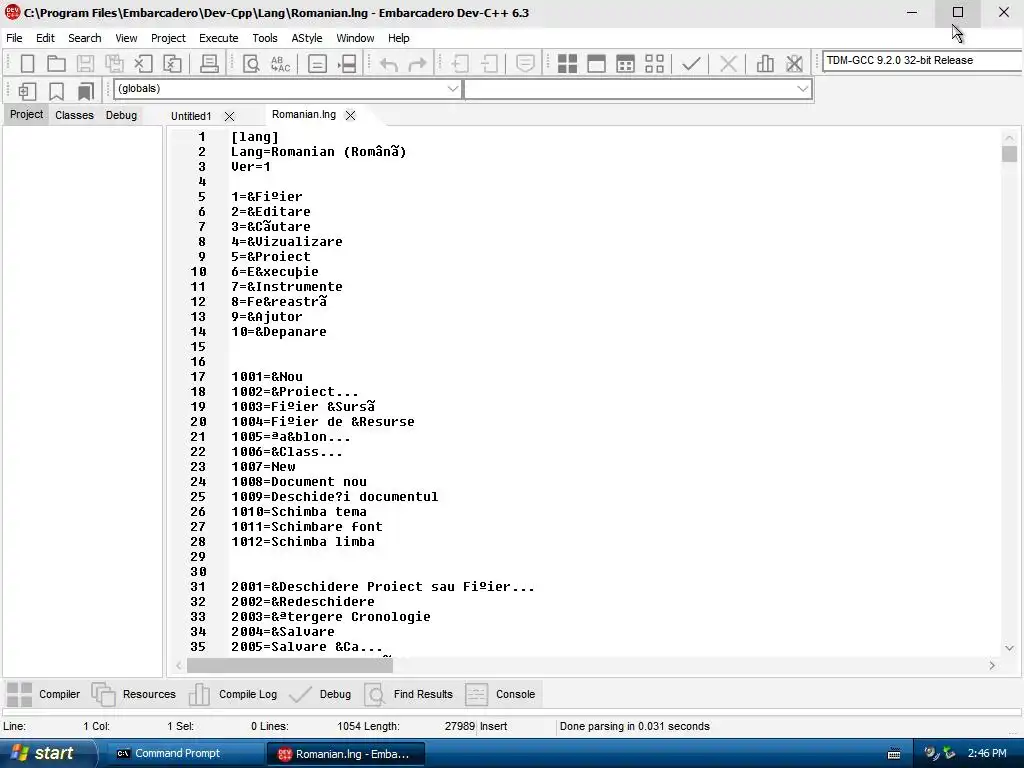Click the Unindent toolbar icon
Image resolution: width=1024 pixels, height=768 pixels.
point(489,63)
